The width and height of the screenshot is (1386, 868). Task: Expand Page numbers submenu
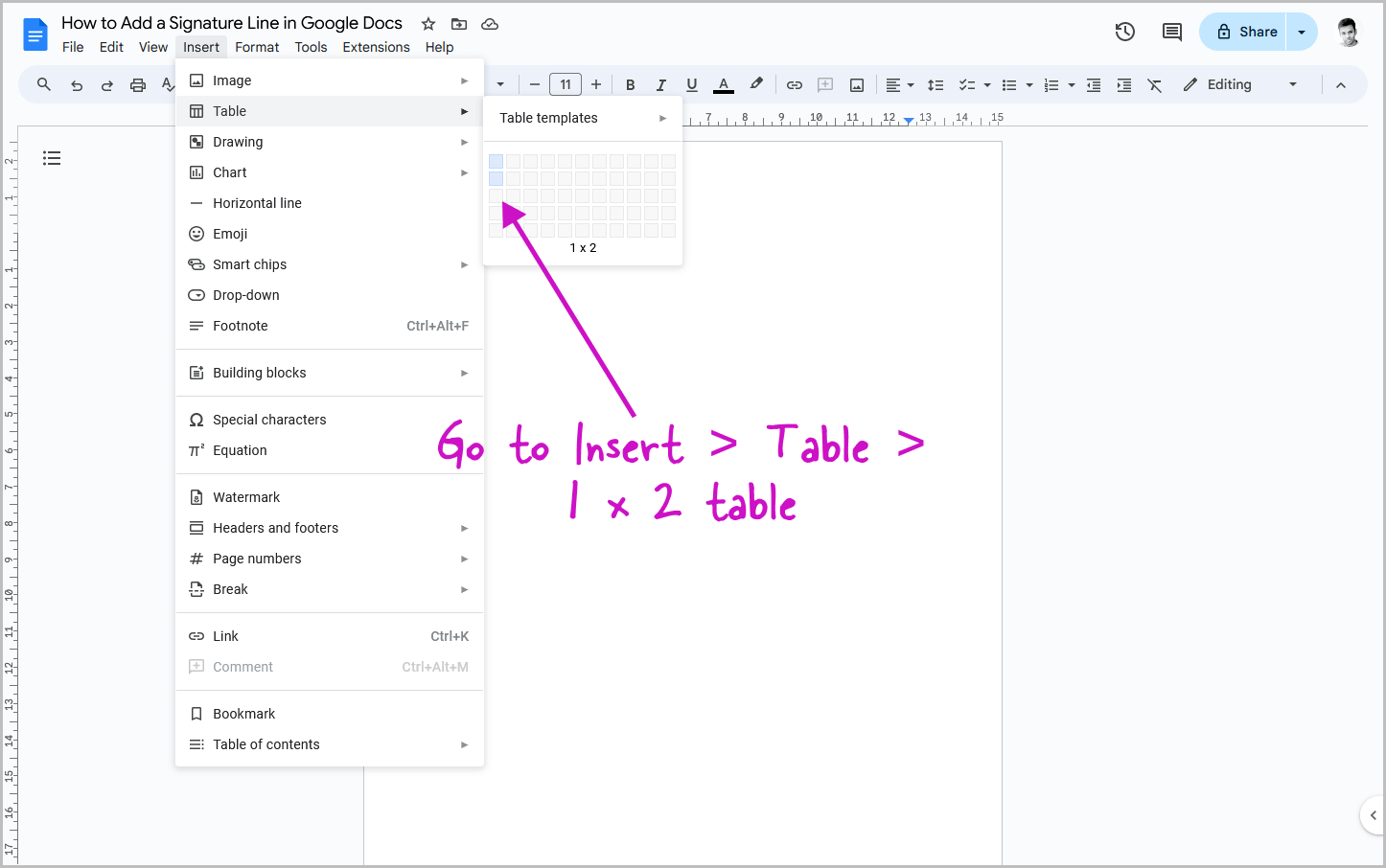click(x=330, y=559)
